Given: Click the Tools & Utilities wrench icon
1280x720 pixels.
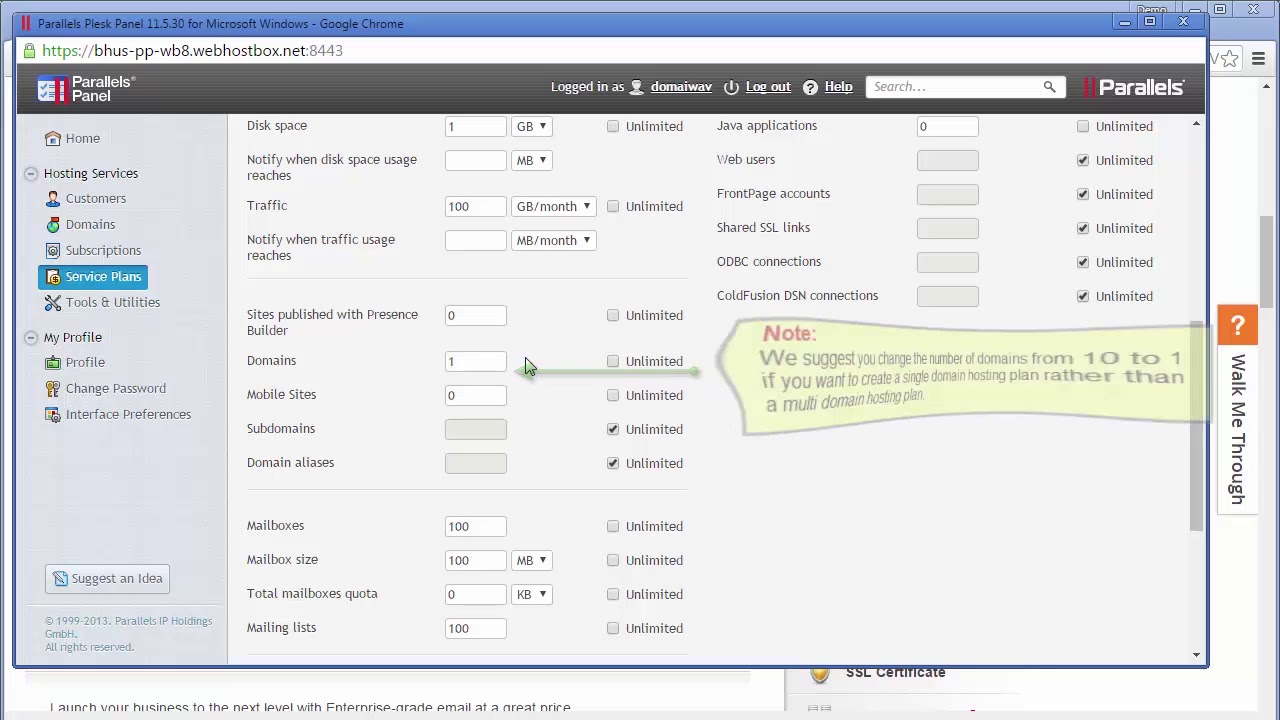Looking at the screenshot, I should [x=53, y=302].
